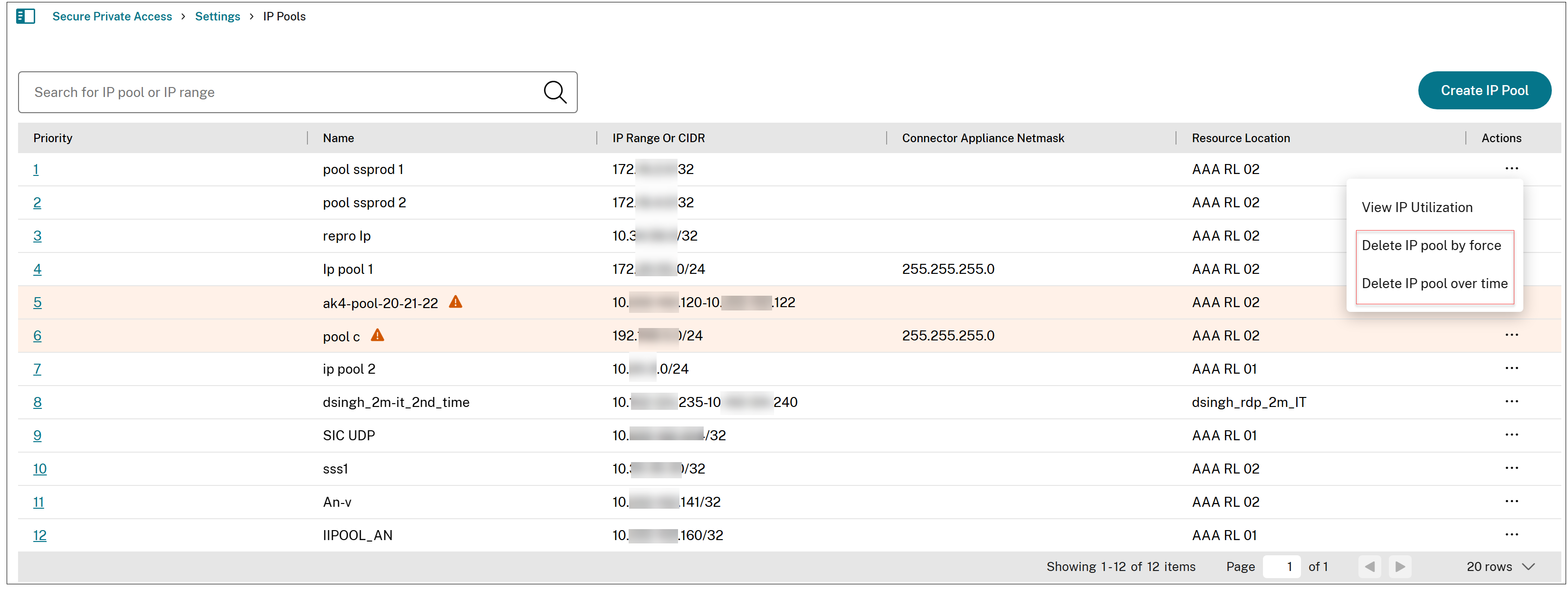Open Secure Private Access breadcrumb link
Image resolution: width=1568 pixels, height=590 pixels.
(112, 17)
